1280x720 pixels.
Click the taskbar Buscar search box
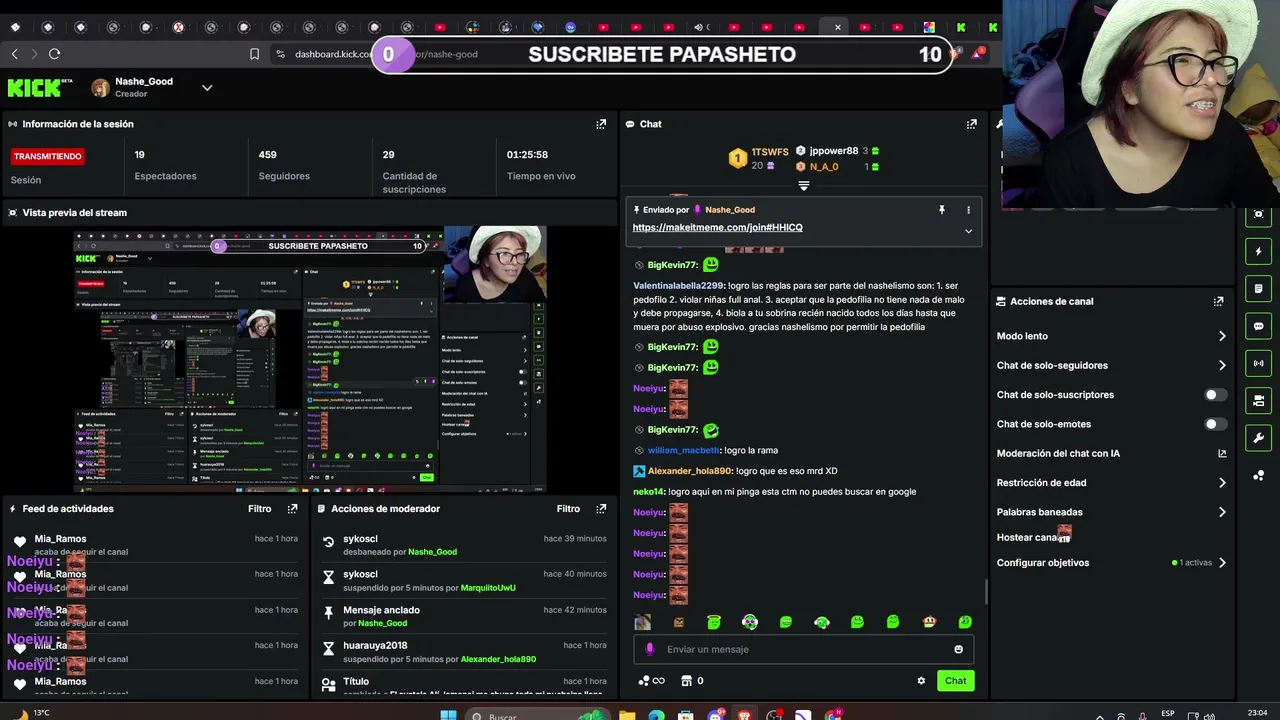point(537,715)
